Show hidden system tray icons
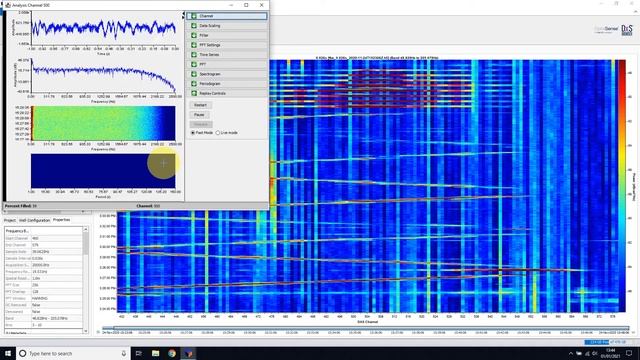Viewport: 640px width, 360px height. pyautogui.click(x=570, y=353)
